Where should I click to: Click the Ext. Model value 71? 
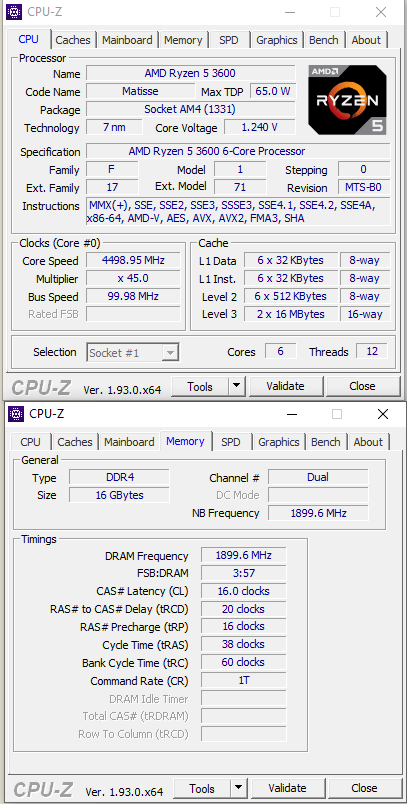click(x=240, y=187)
